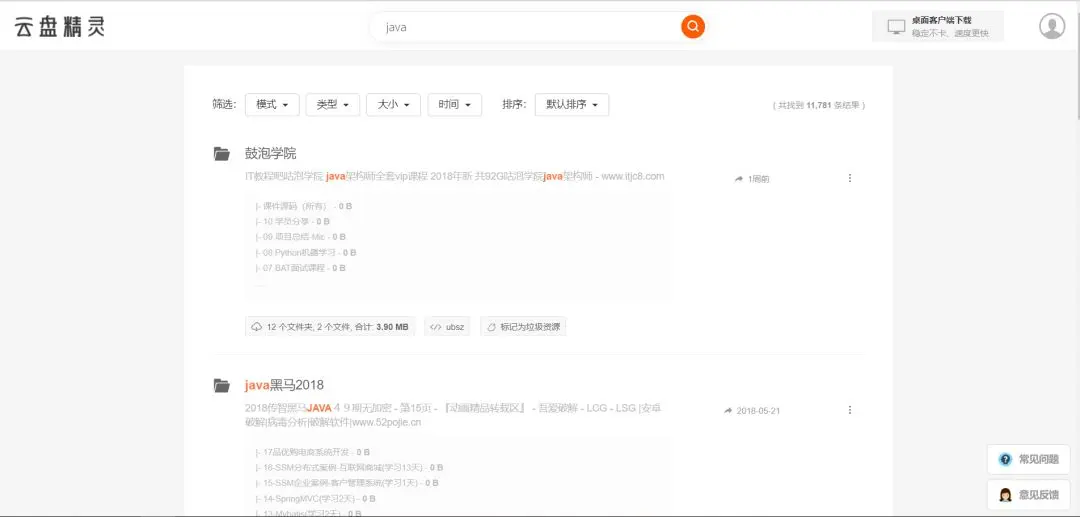The height and width of the screenshot is (517, 1080).
Task: Open the 鼓泡学院 result title
Action: pos(271,154)
